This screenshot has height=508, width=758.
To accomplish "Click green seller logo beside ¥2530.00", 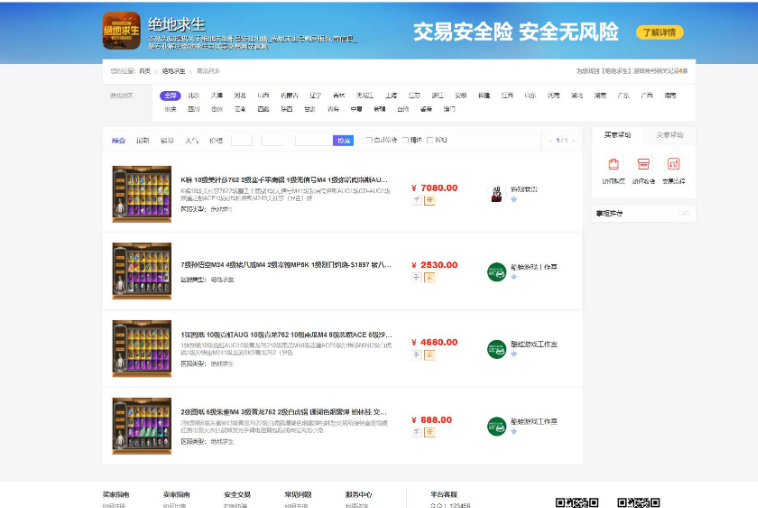I will [496, 271].
